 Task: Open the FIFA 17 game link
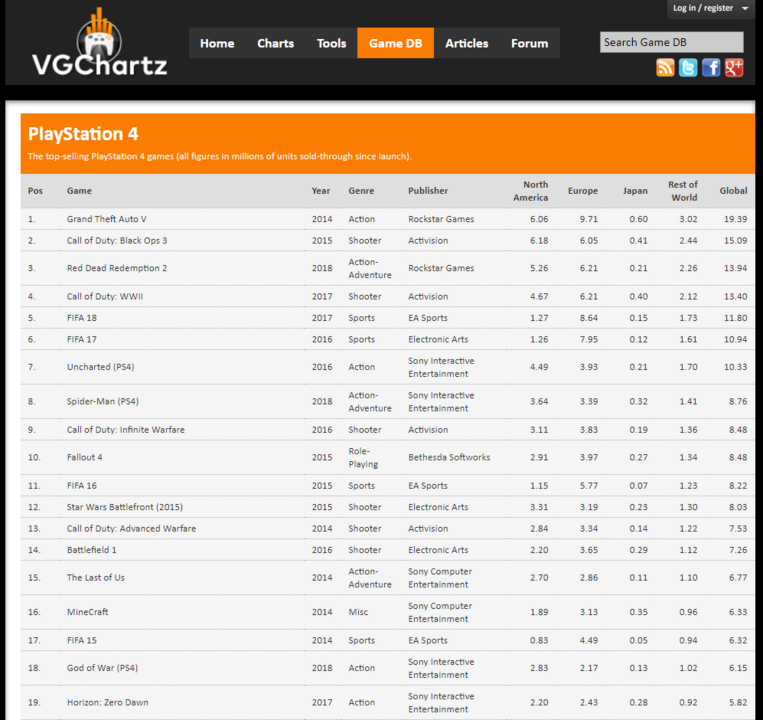point(82,339)
